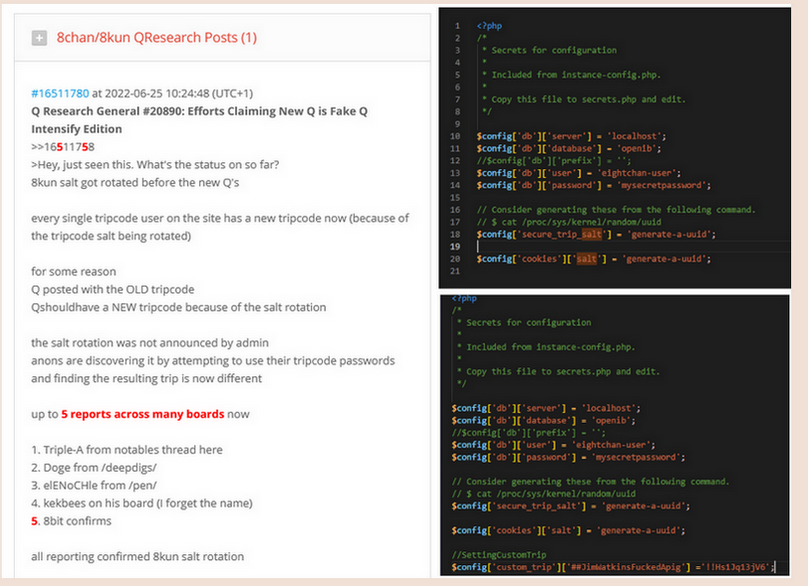Click the 'eightchan-user' line in top editor
The width and height of the screenshot is (808, 586).
click(578, 173)
